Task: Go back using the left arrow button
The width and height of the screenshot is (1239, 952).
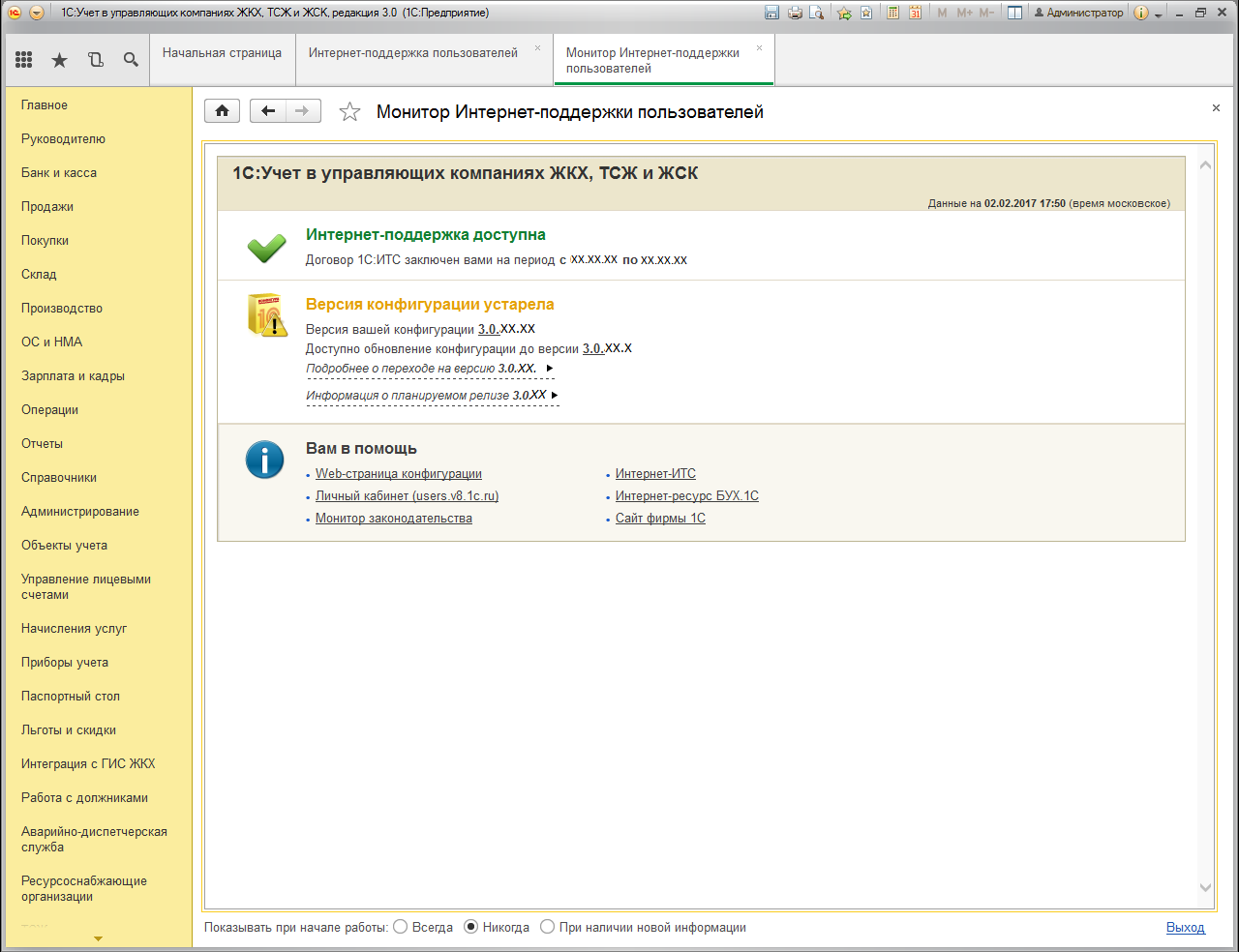Action: [268, 111]
